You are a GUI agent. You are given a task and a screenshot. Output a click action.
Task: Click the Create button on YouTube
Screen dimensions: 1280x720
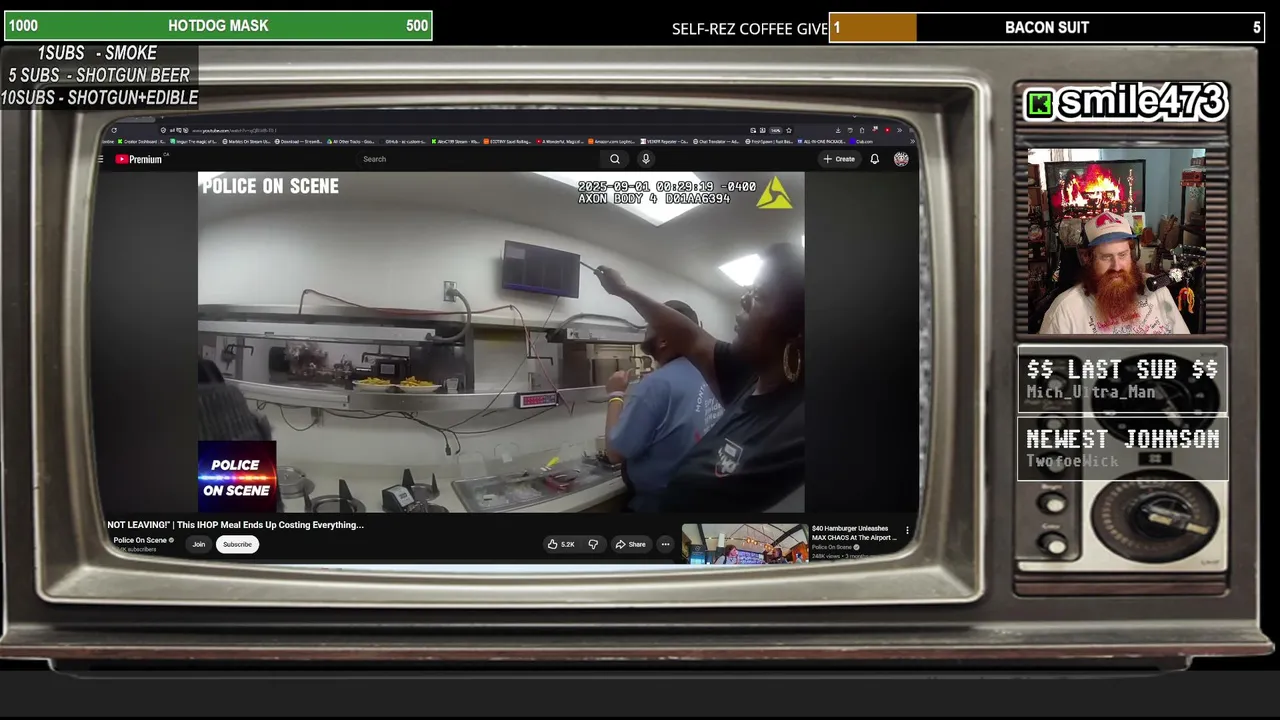(839, 159)
